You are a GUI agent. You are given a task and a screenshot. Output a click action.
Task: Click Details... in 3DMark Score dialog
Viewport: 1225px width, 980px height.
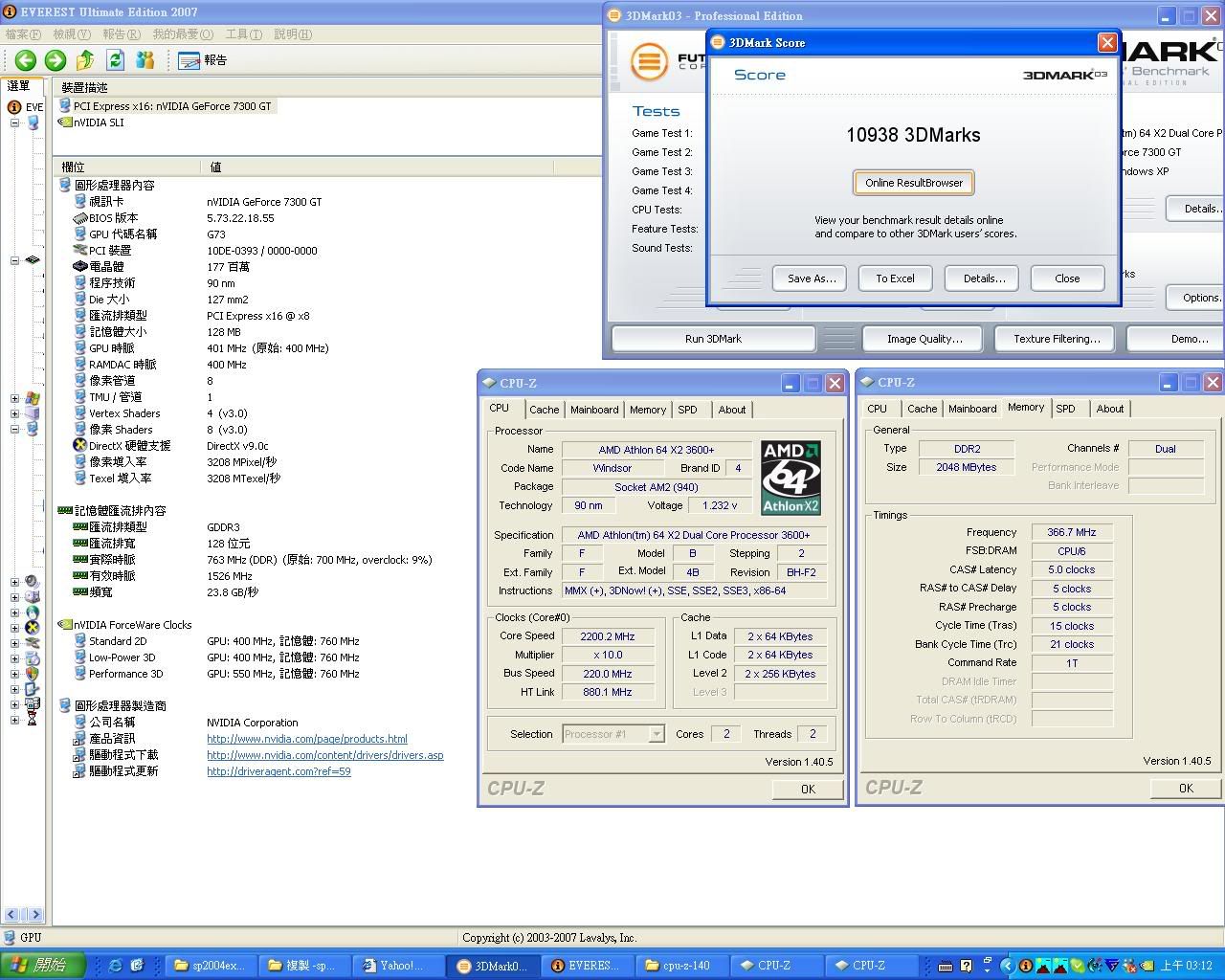(x=984, y=278)
